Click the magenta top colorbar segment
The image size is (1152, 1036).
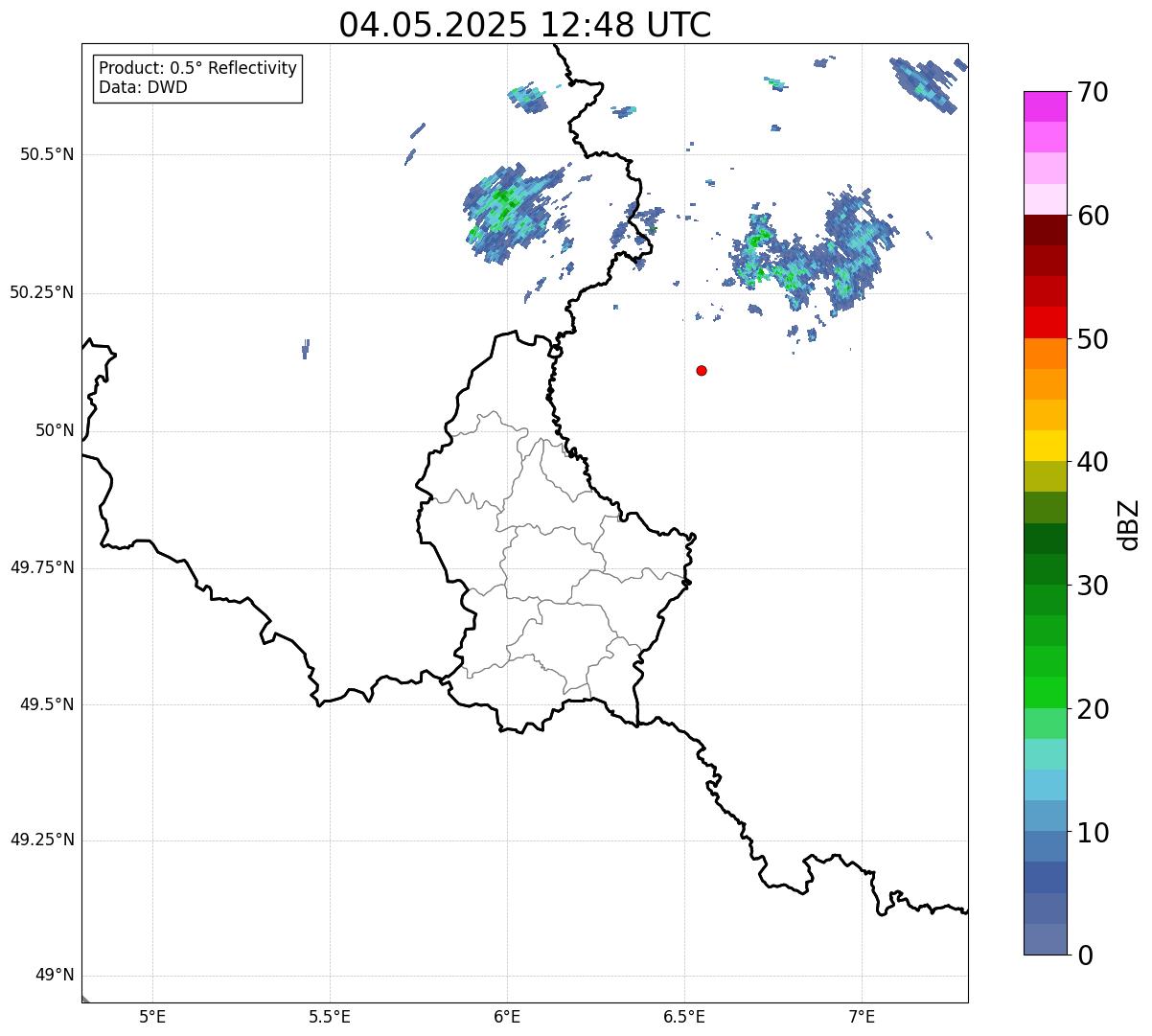[1046, 106]
